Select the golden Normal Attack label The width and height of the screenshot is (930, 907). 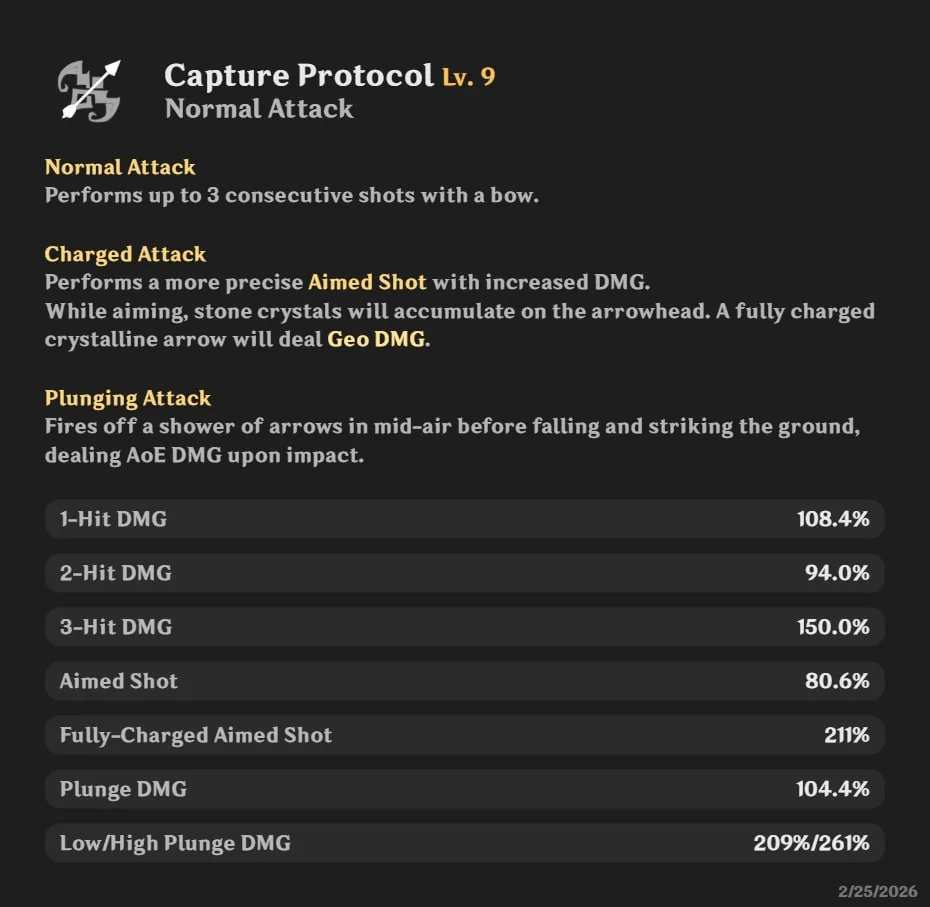(x=120, y=167)
